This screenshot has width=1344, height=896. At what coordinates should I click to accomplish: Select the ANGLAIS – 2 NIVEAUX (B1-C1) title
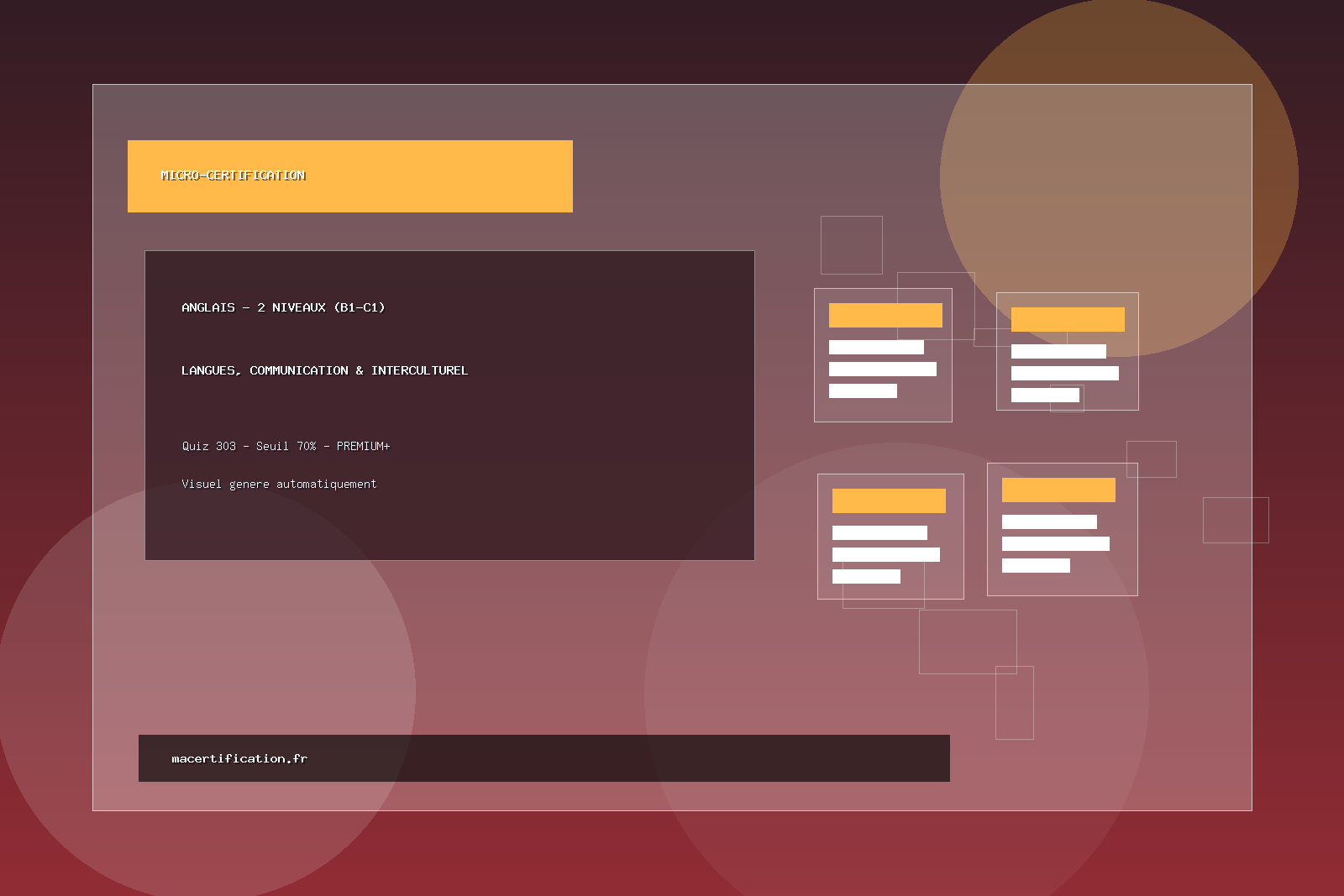[x=283, y=307]
